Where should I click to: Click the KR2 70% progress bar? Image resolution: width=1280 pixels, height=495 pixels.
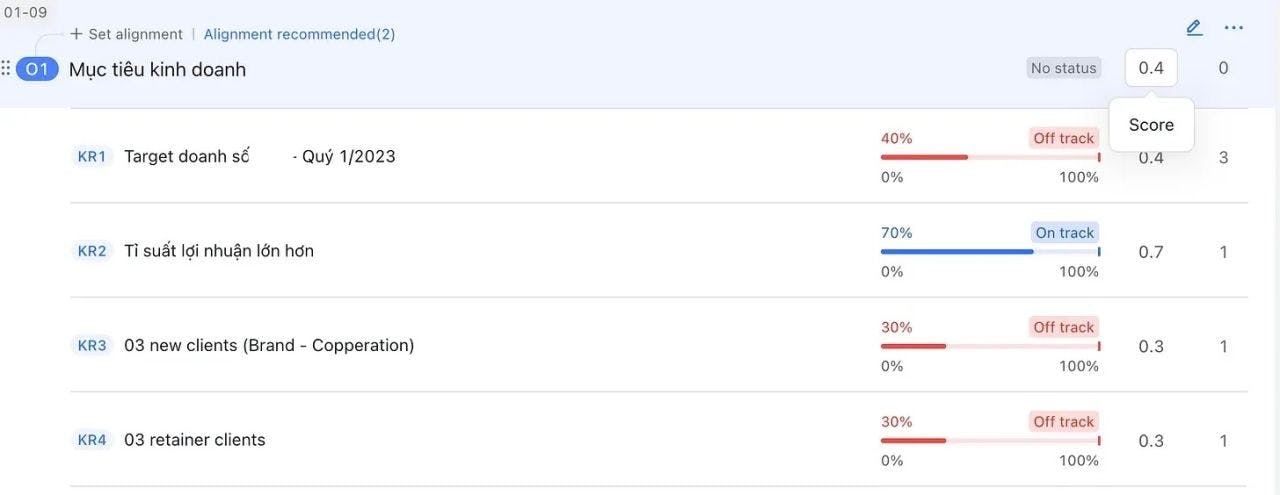click(989, 252)
